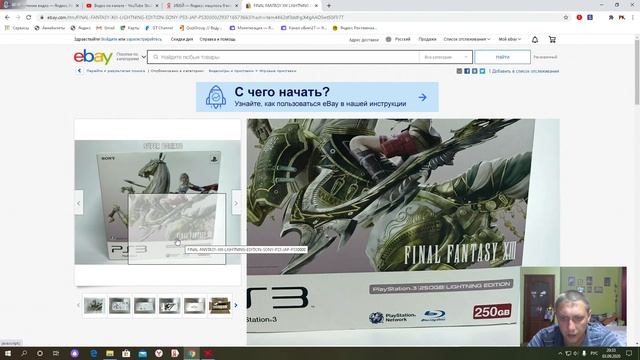
Task: Open the 'Продажи' link
Action: coord(427,39)
